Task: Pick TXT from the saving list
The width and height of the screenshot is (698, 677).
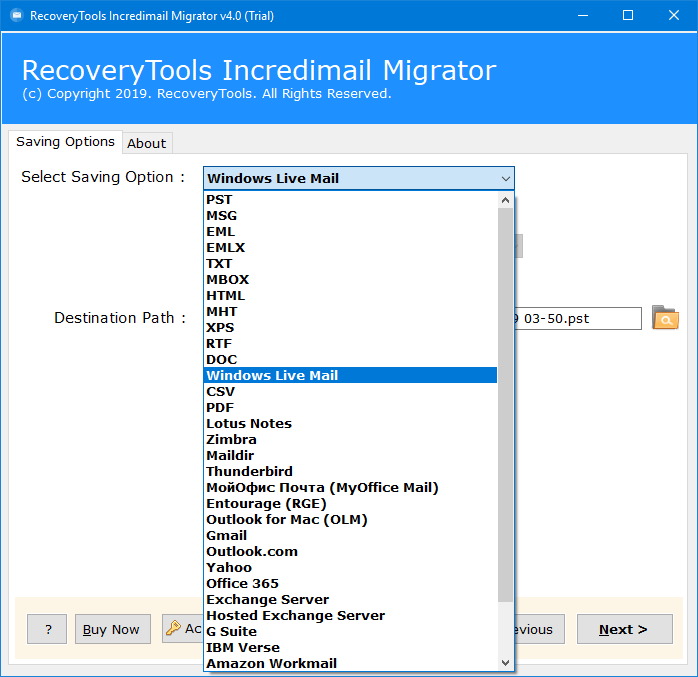Action: click(350, 264)
